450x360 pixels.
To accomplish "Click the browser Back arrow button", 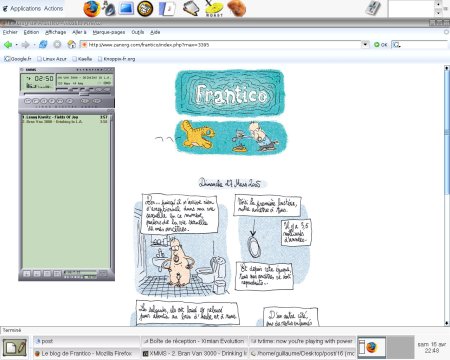I will pyautogui.click(x=8, y=45).
